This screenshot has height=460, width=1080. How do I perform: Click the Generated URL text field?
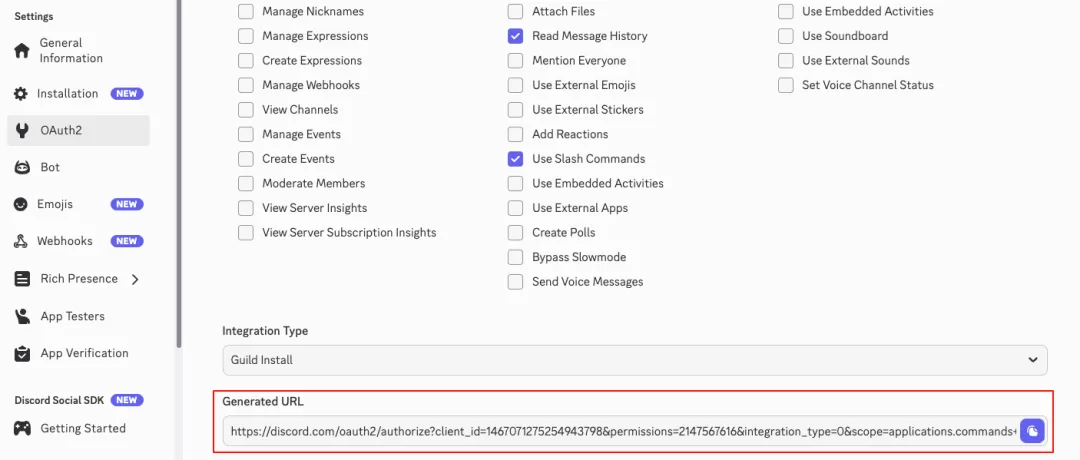620,431
